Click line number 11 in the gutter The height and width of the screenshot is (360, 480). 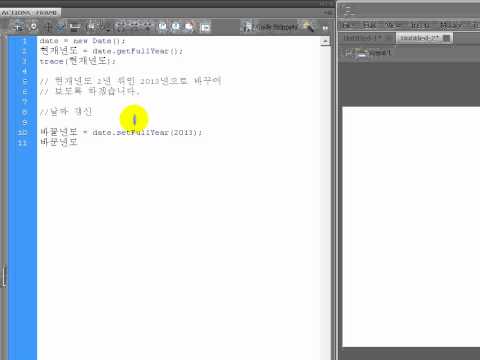(22, 143)
